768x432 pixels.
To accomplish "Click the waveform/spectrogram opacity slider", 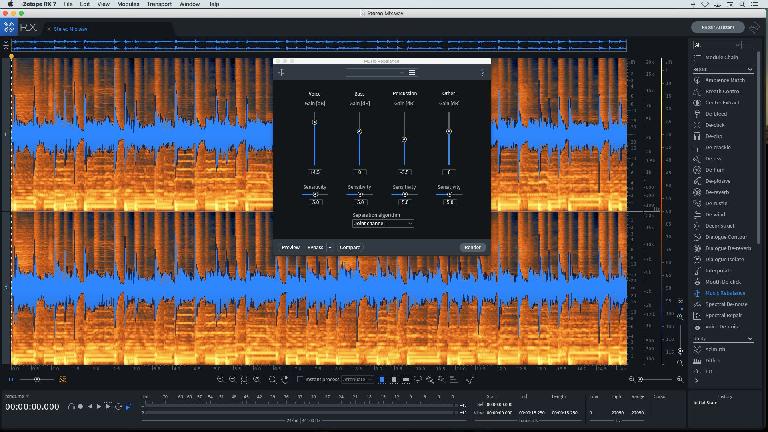I will pyautogui.click(x=37, y=379).
